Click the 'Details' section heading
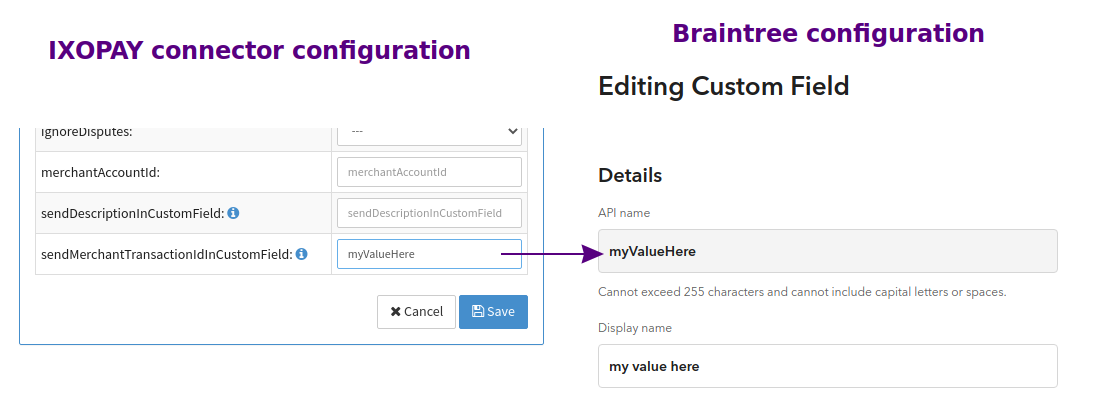The height and width of the screenshot is (405, 1120). pyautogui.click(x=630, y=175)
